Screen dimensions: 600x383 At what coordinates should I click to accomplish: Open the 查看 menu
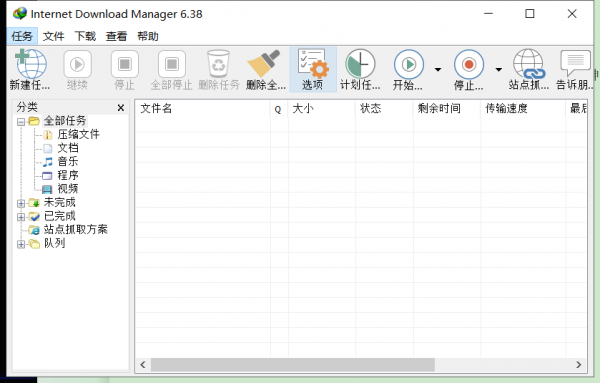[x=116, y=36]
